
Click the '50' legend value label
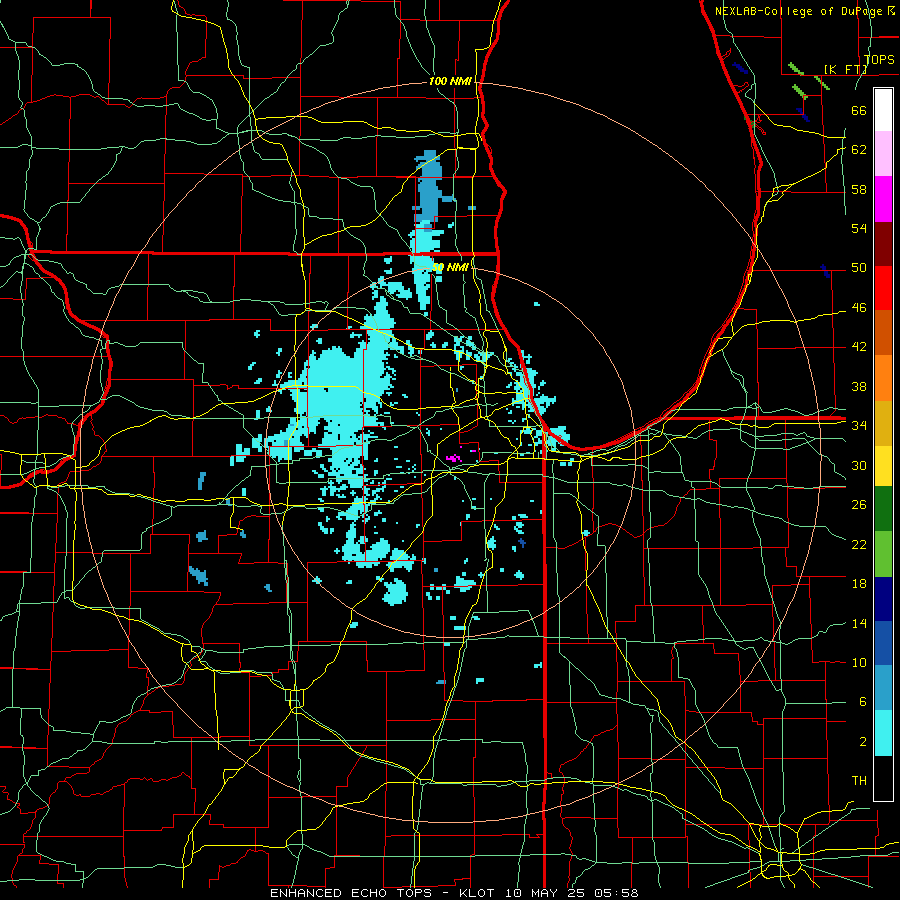(859, 268)
